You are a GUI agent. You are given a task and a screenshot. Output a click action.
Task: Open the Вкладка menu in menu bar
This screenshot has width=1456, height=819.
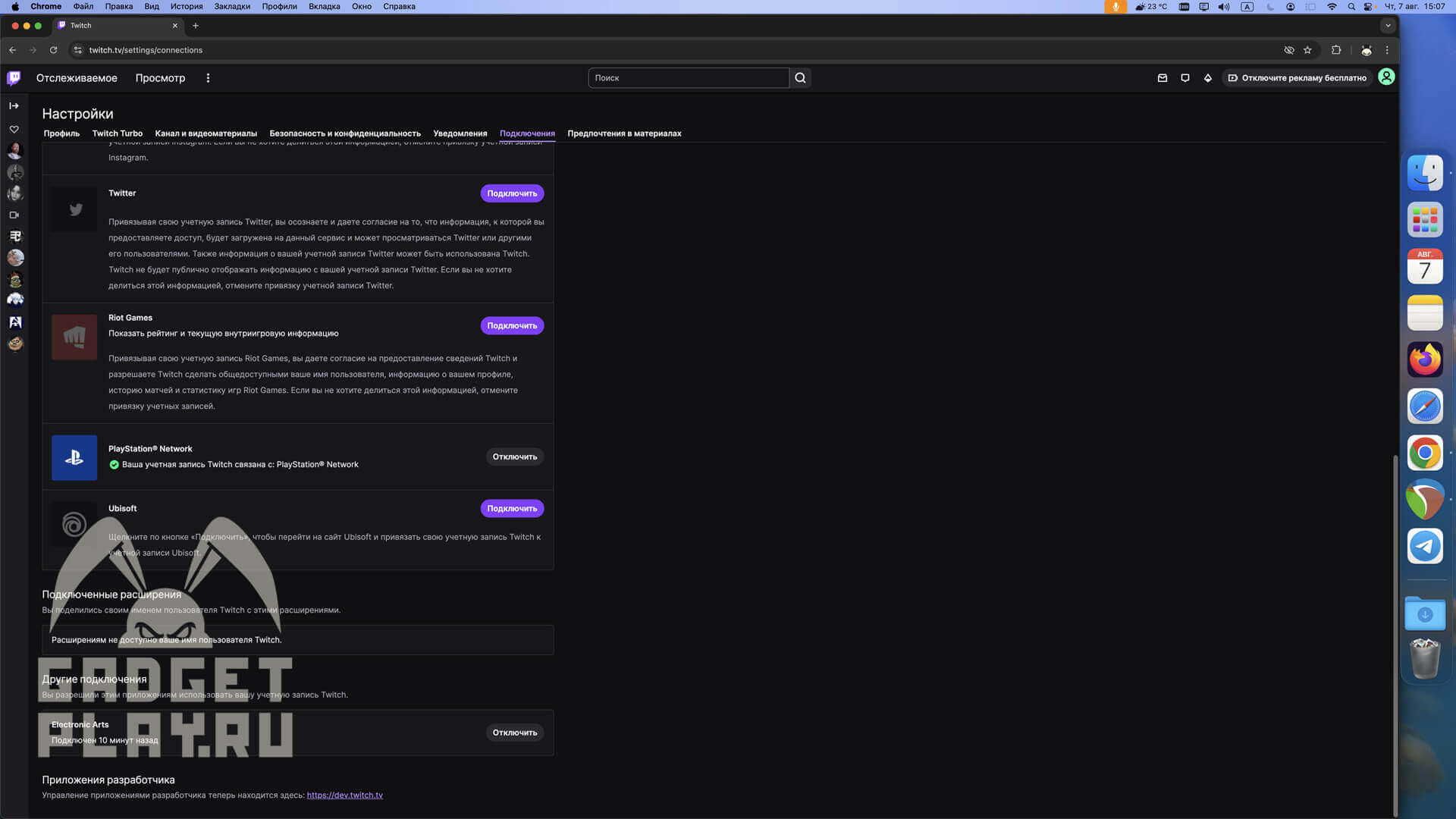pyautogui.click(x=325, y=6)
